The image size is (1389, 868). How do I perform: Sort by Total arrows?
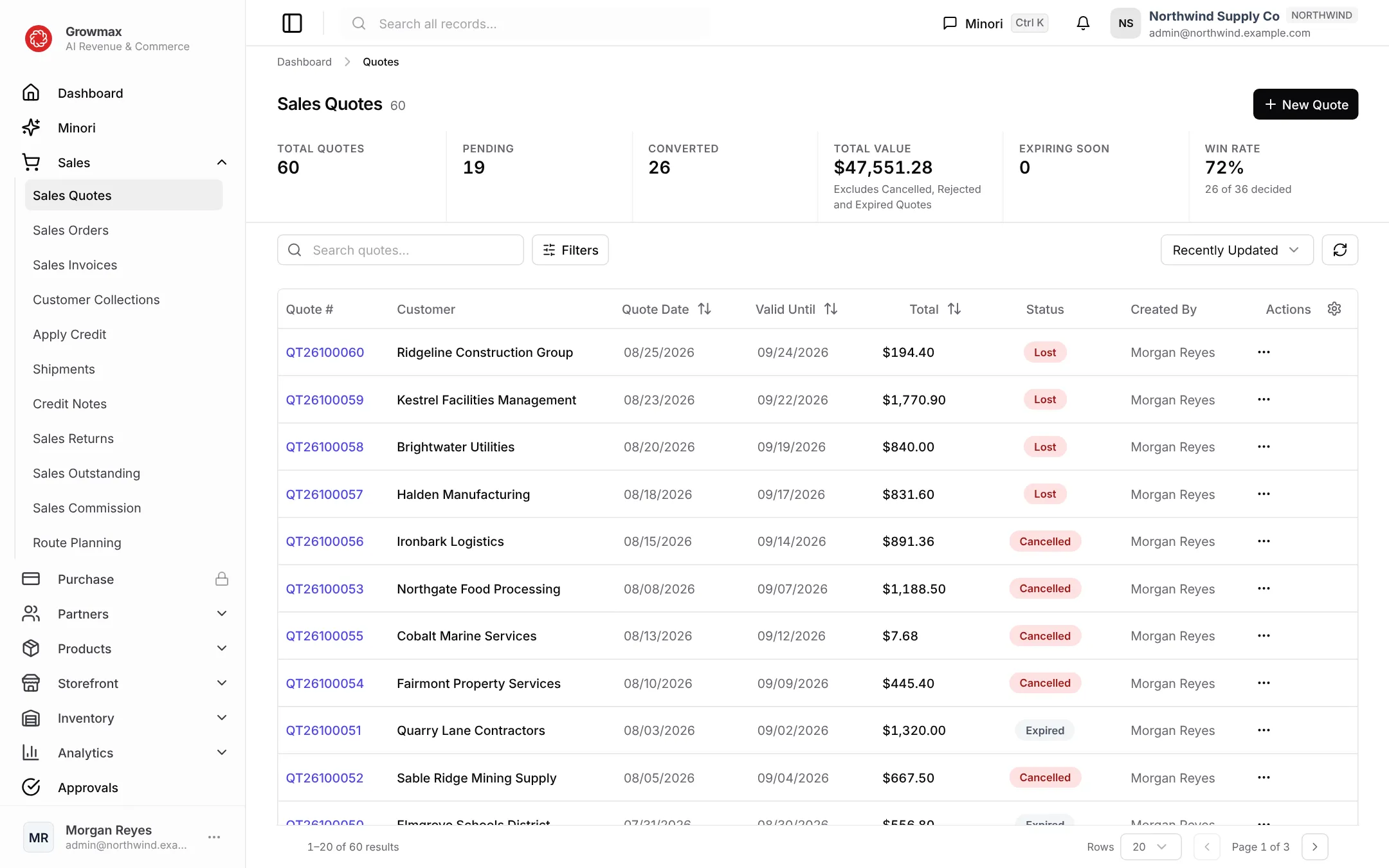click(x=954, y=309)
